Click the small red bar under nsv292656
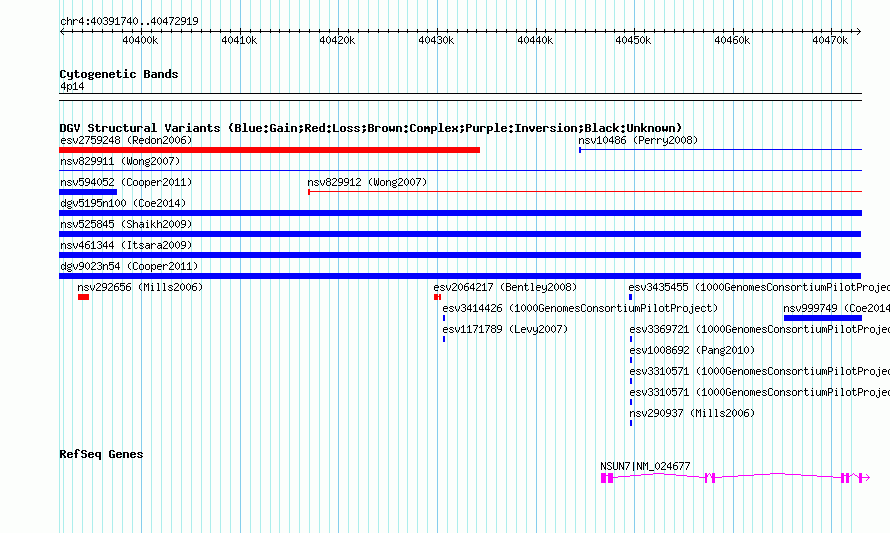The image size is (890, 533). point(83,297)
